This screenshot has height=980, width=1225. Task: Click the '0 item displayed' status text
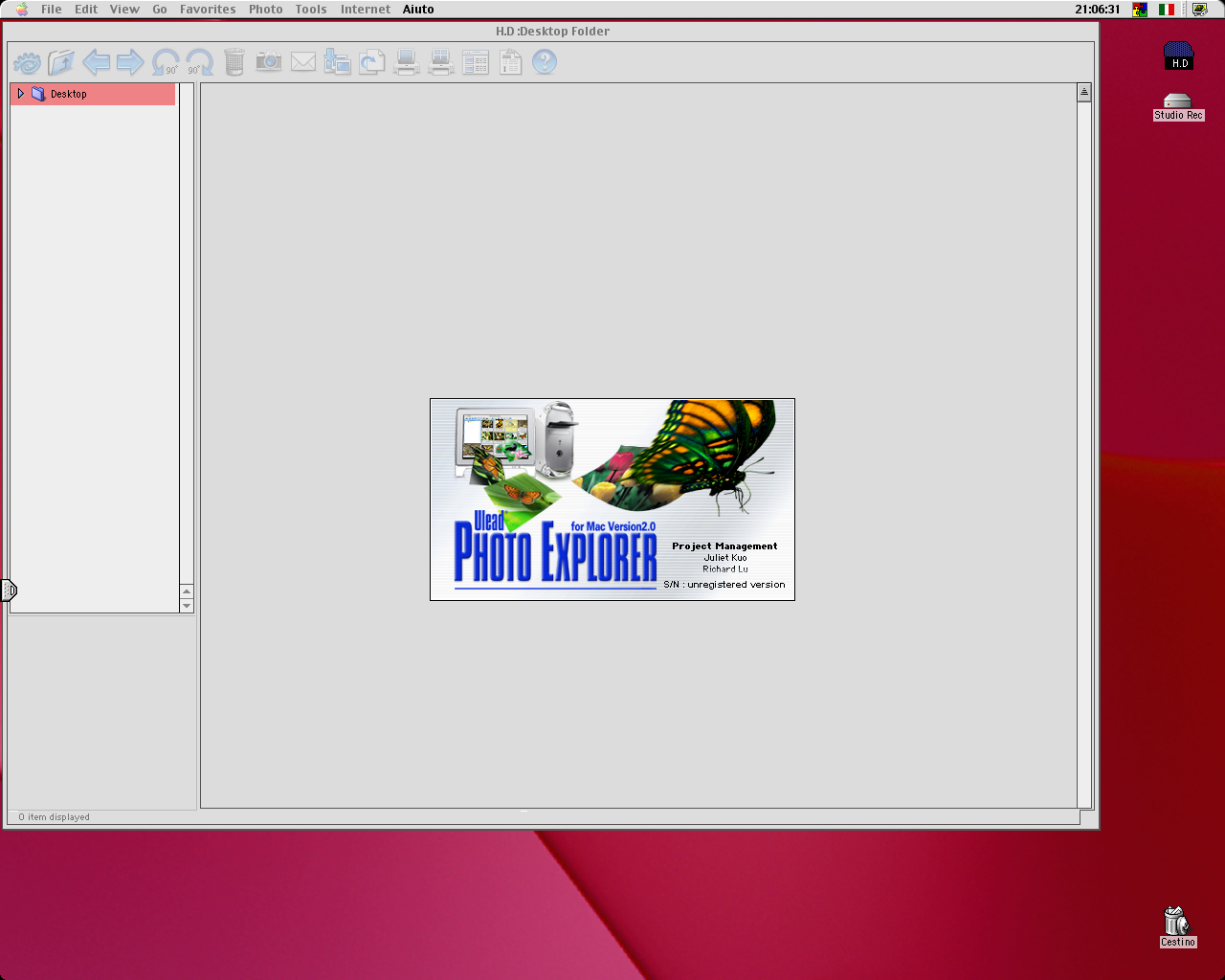54,817
